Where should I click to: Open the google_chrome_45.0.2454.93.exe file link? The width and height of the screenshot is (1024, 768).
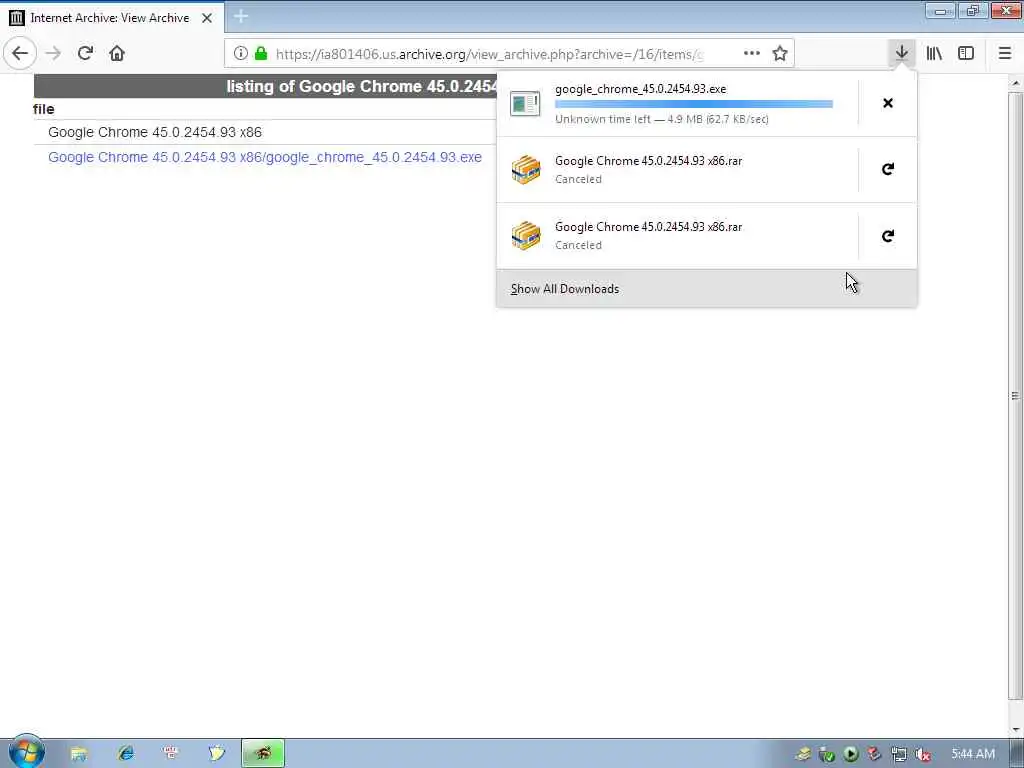pyautogui.click(x=264, y=157)
